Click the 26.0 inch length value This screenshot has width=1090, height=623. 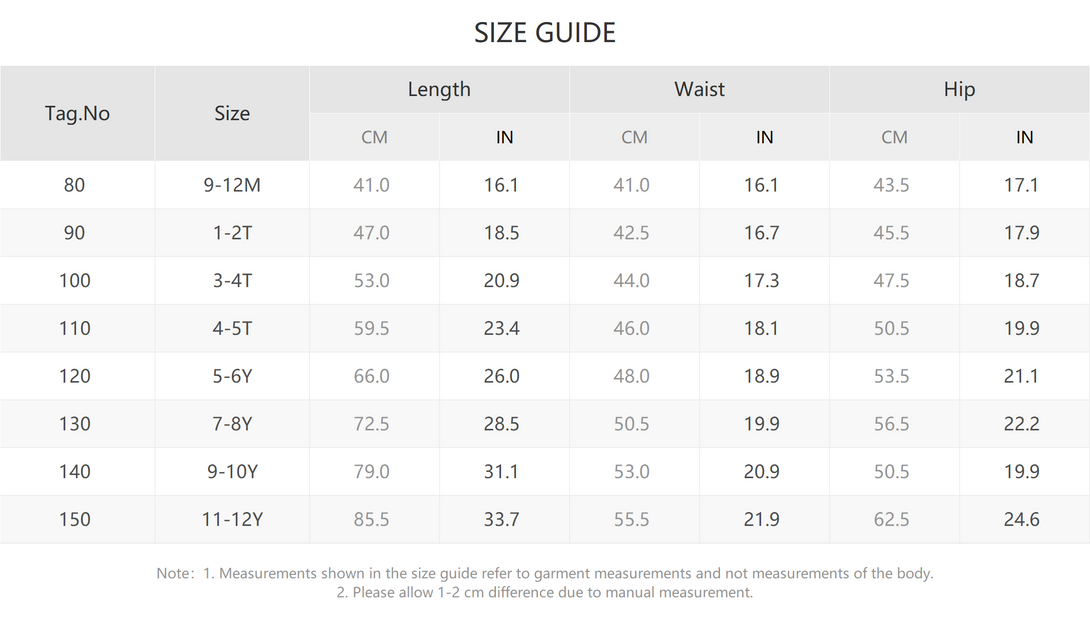[502, 376]
